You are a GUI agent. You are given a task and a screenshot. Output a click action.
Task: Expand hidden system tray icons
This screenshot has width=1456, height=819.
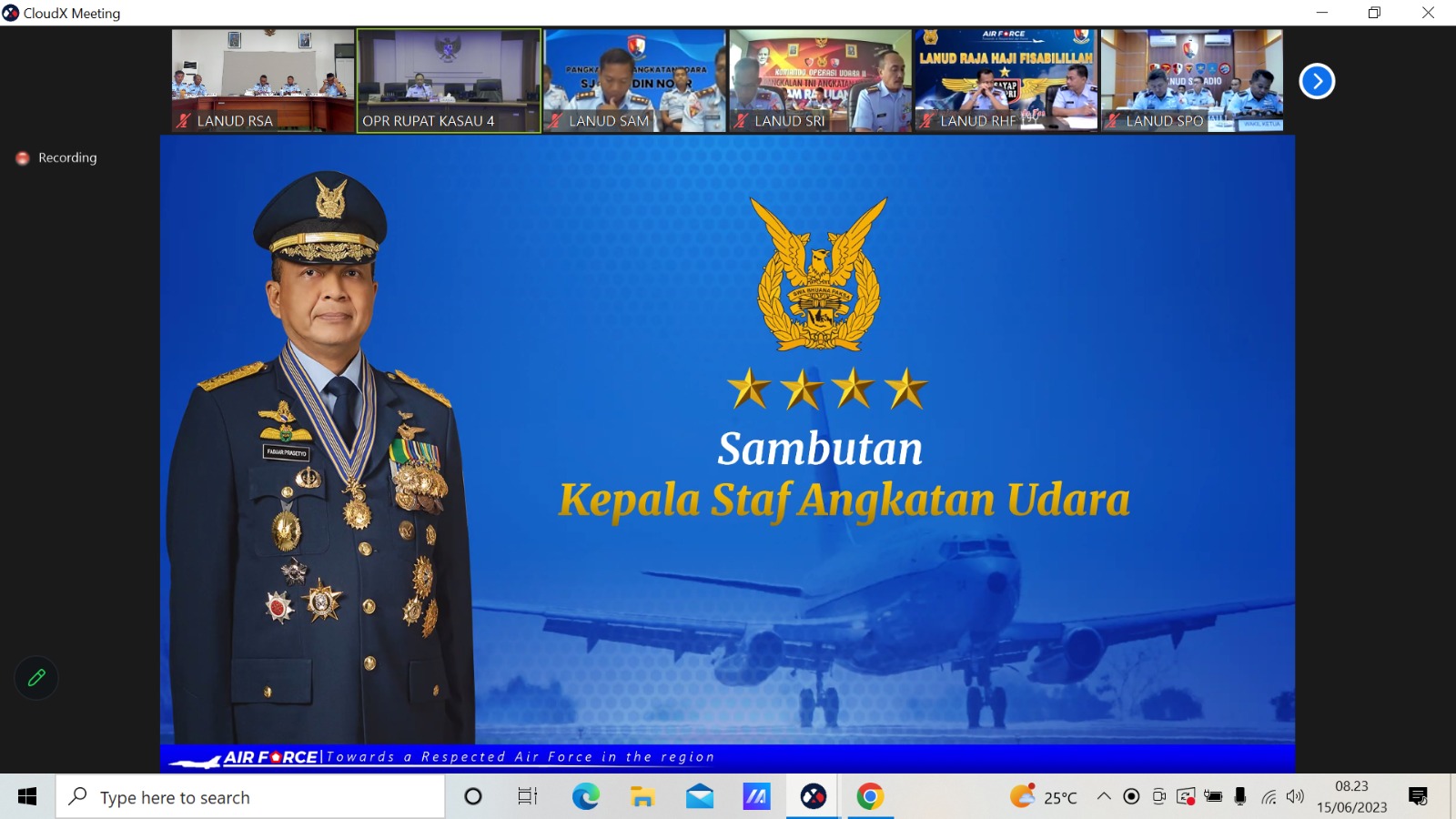[x=1104, y=797]
